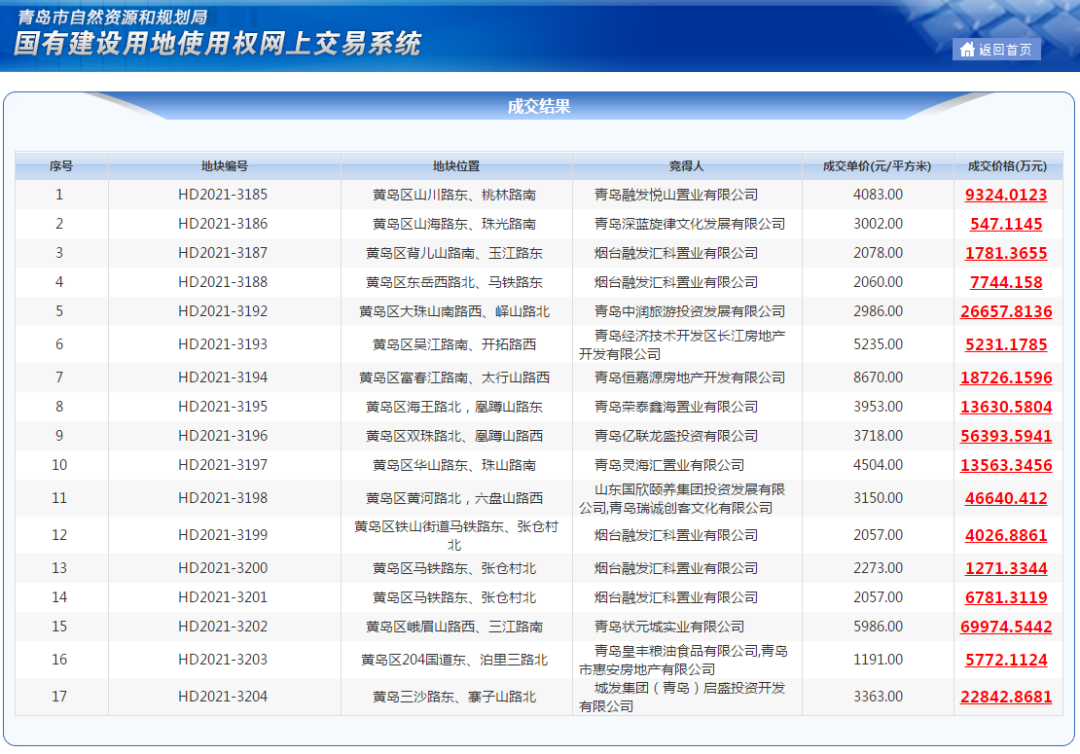
Task: Select parcel number HD2021-3187
Action: [x=222, y=253]
